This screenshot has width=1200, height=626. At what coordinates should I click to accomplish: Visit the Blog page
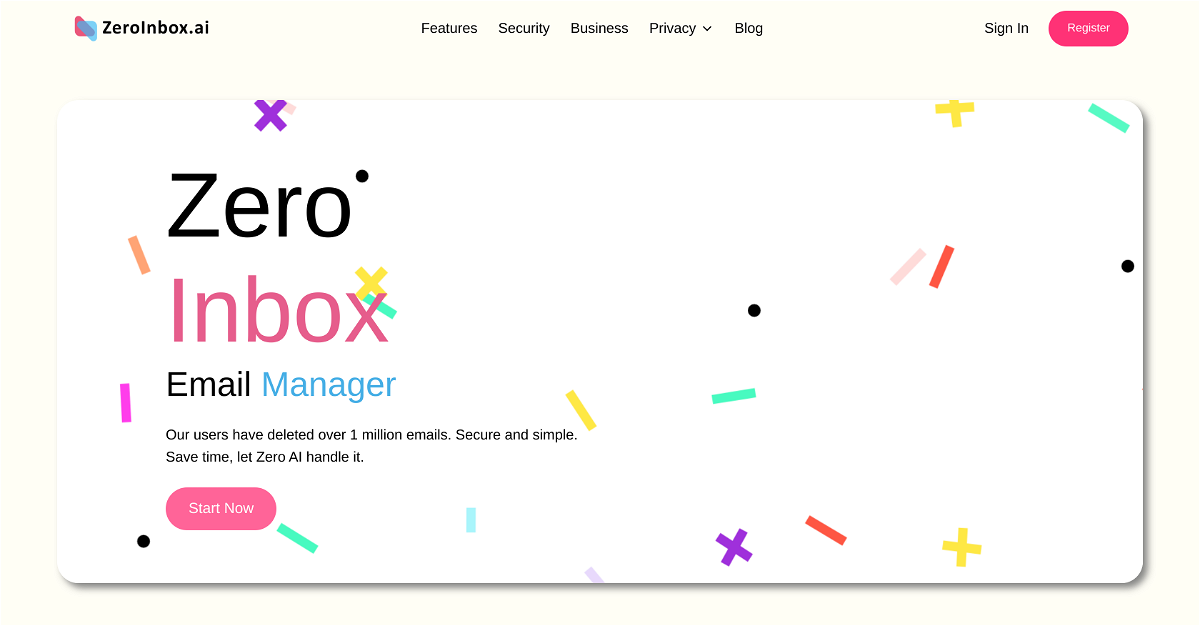pyautogui.click(x=748, y=28)
